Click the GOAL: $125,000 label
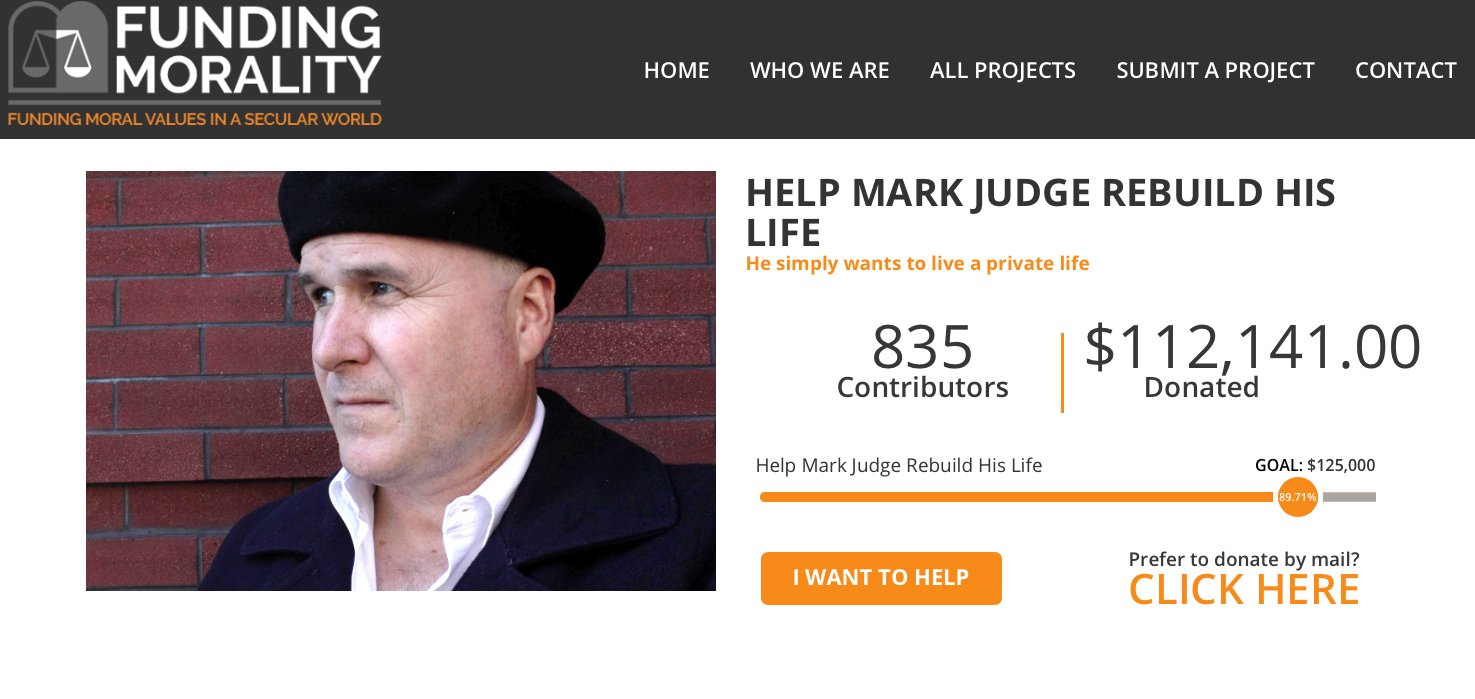The height and width of the screenshot is (699, 1475). pos(1315,465)
